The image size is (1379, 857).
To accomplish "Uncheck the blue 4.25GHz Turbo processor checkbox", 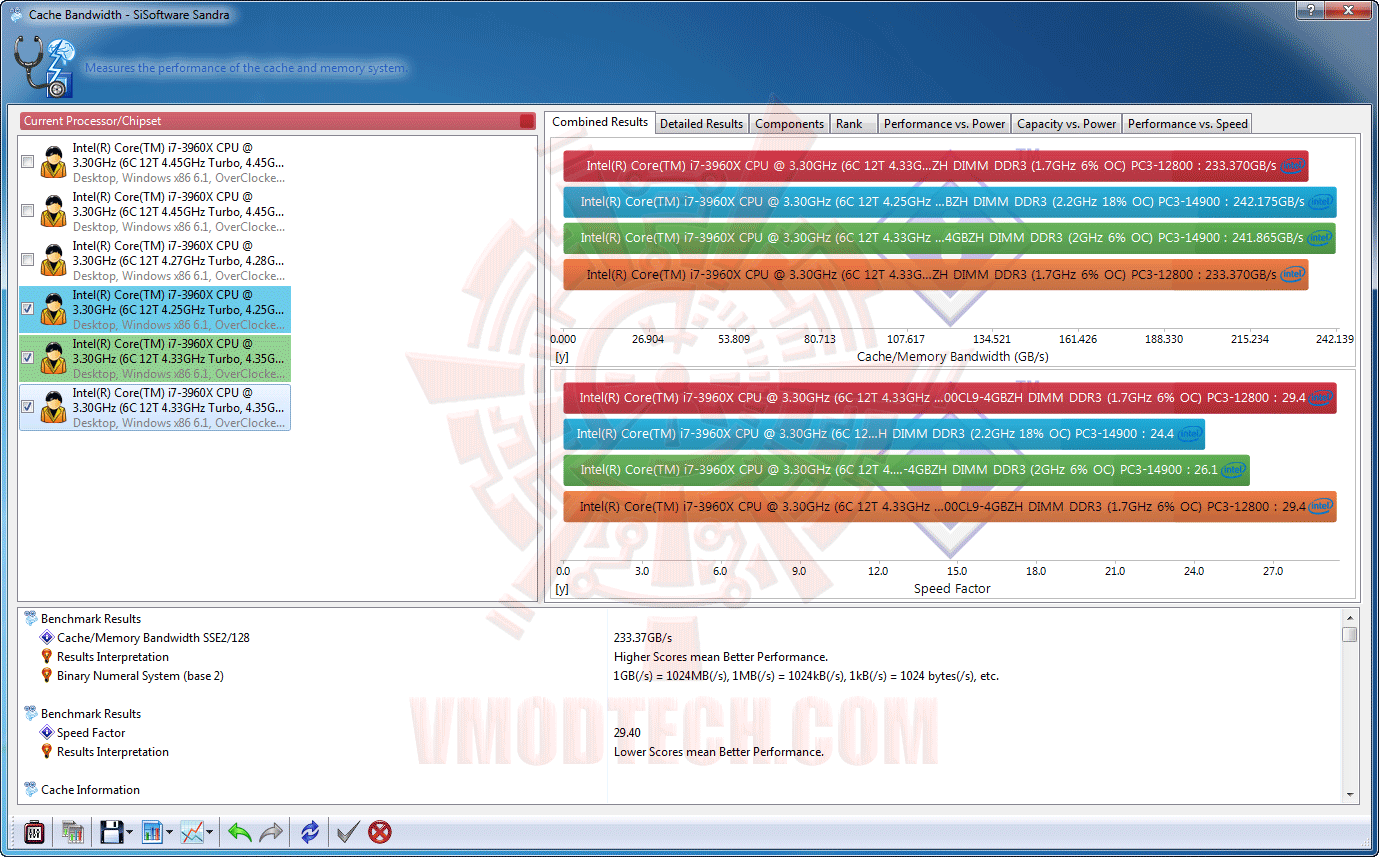I will (x=27, y=309).
